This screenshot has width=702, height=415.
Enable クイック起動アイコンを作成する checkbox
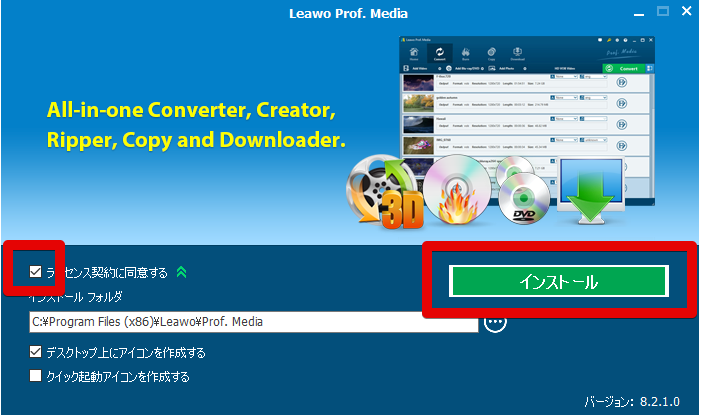[x=35, y=376]
